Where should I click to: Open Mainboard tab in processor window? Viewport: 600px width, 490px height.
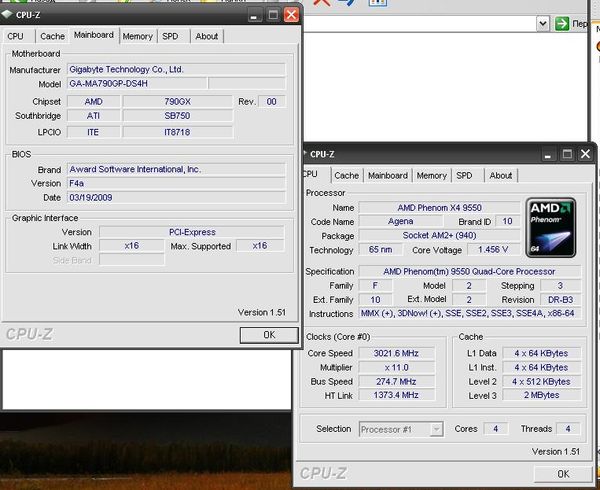(388, 176)
